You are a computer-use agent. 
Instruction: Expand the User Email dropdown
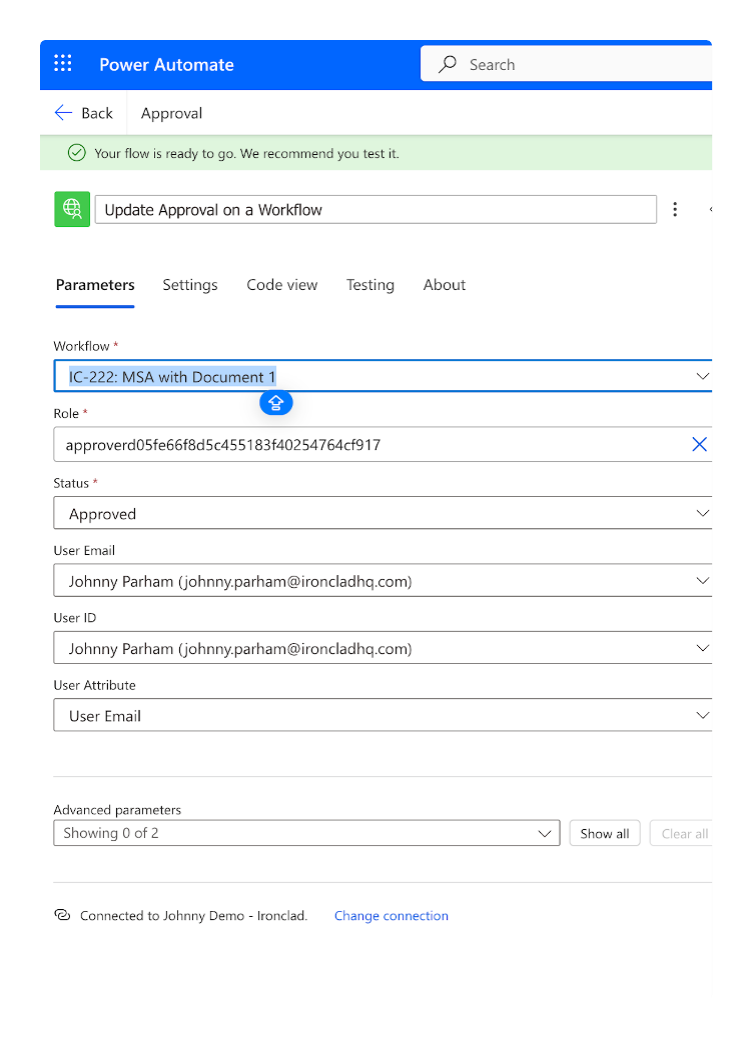point(702,581)
